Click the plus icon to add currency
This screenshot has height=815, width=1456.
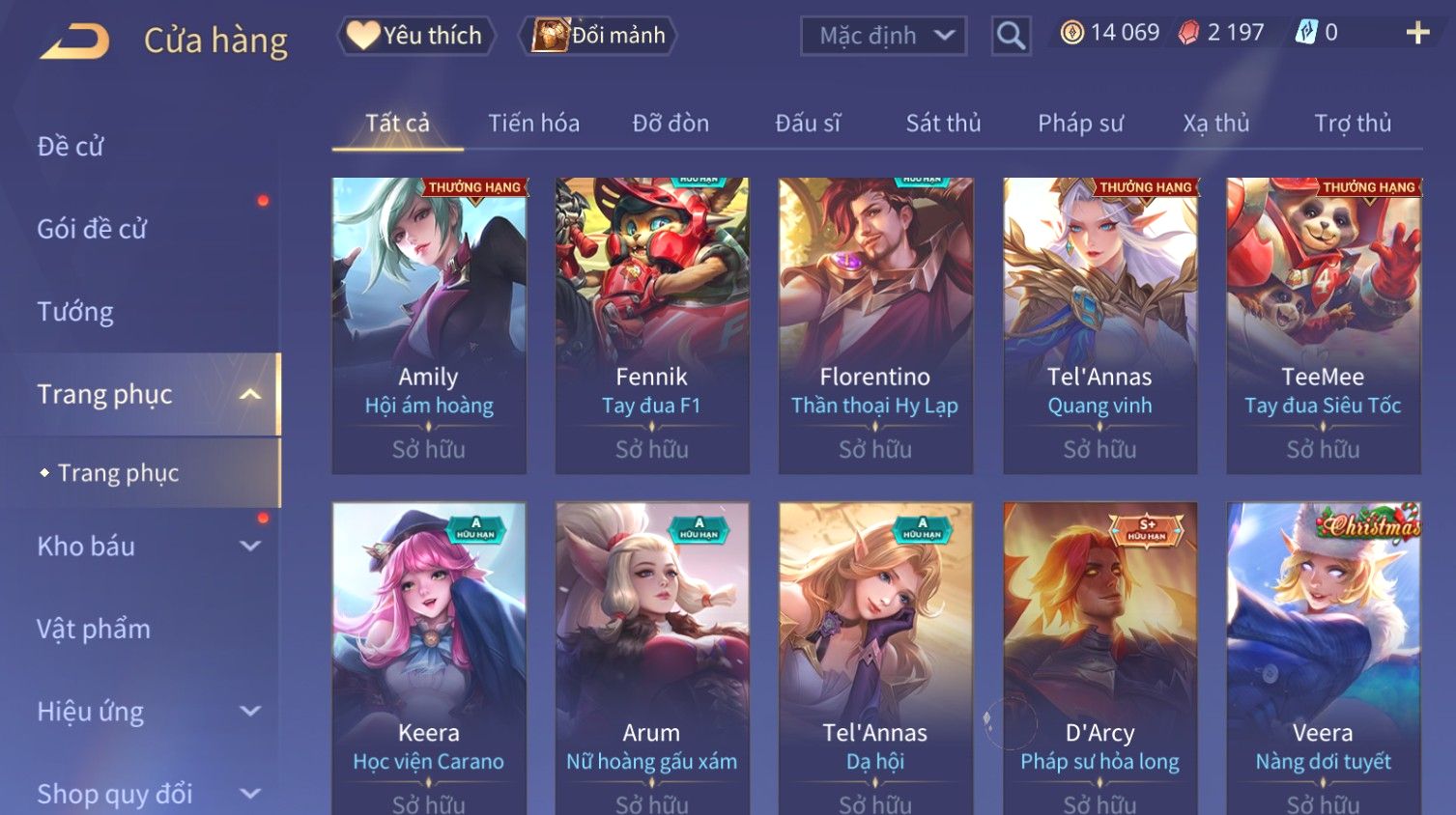click(1417, 33)
